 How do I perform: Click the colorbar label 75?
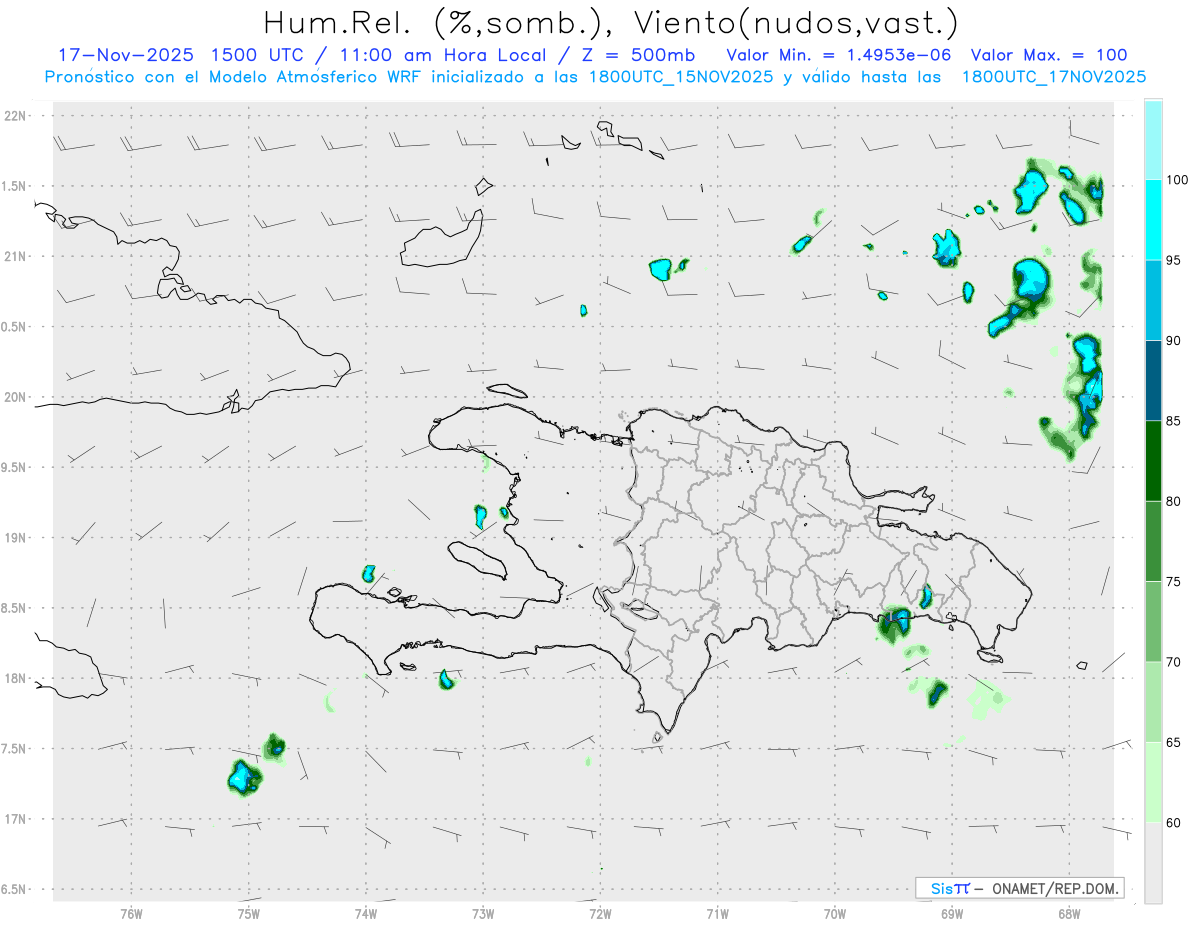[1174, 582]
